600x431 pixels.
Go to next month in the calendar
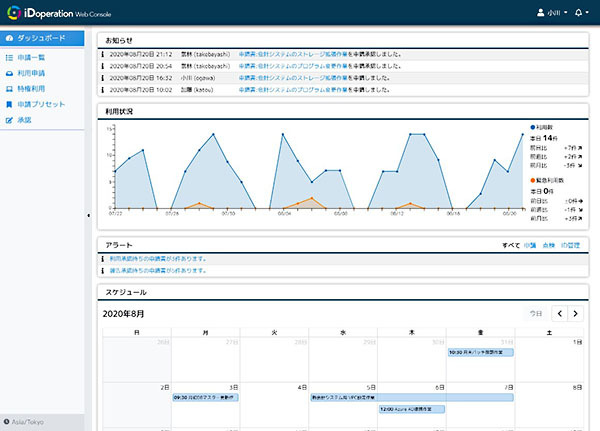point(574,313)
